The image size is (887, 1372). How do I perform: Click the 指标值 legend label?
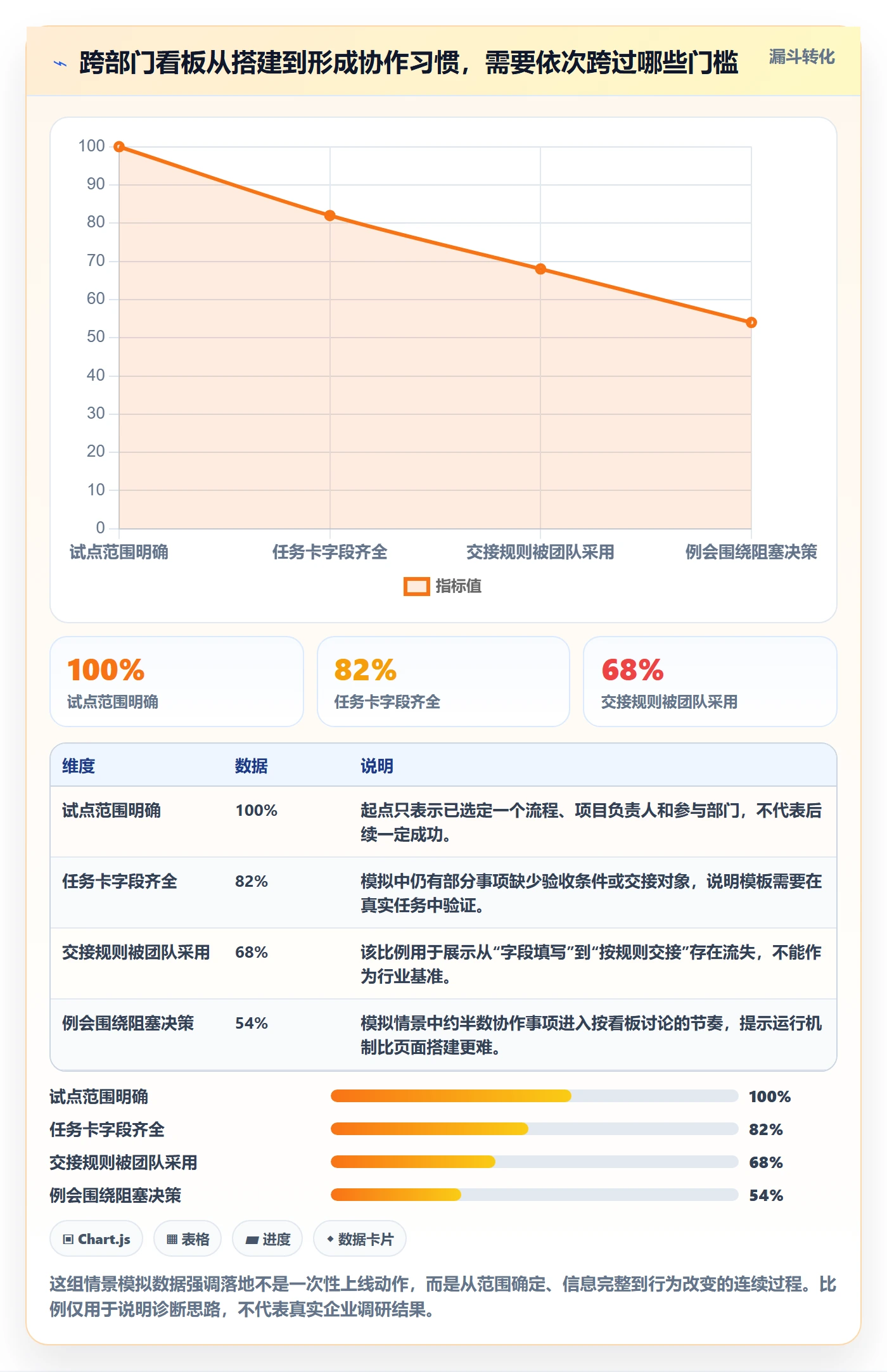coord(458,587)
